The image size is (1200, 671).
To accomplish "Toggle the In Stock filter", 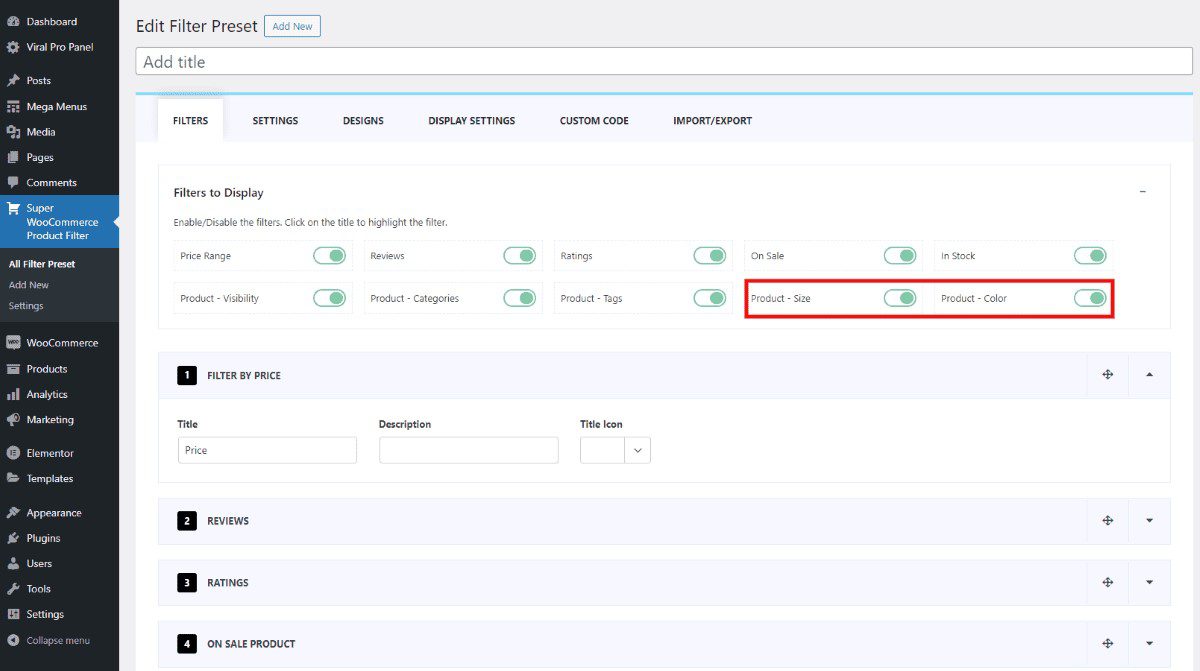I will (x=1089, y=255).
